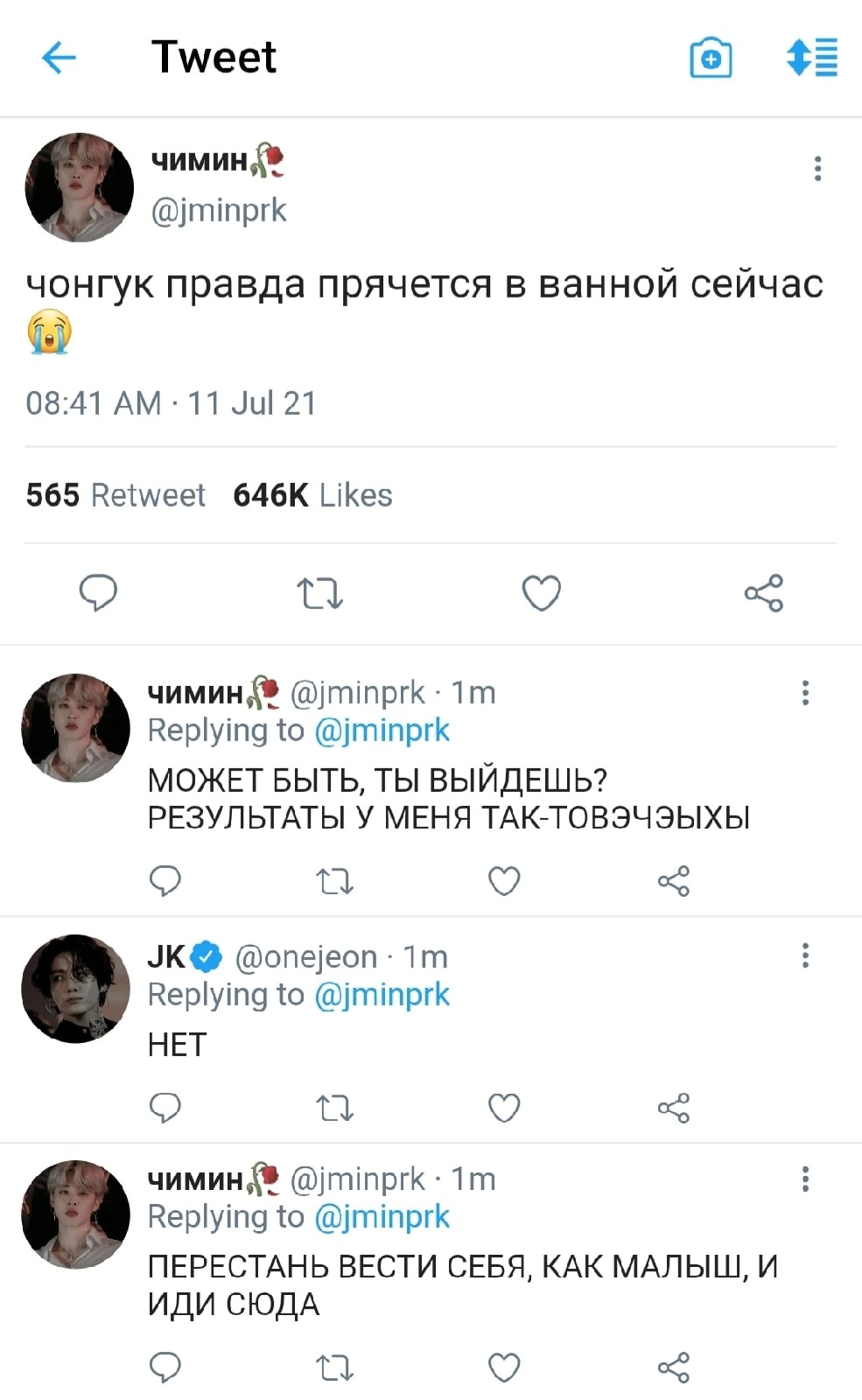Open @onejeon profile handle
862x1400 pixels.
pos(306,957)
